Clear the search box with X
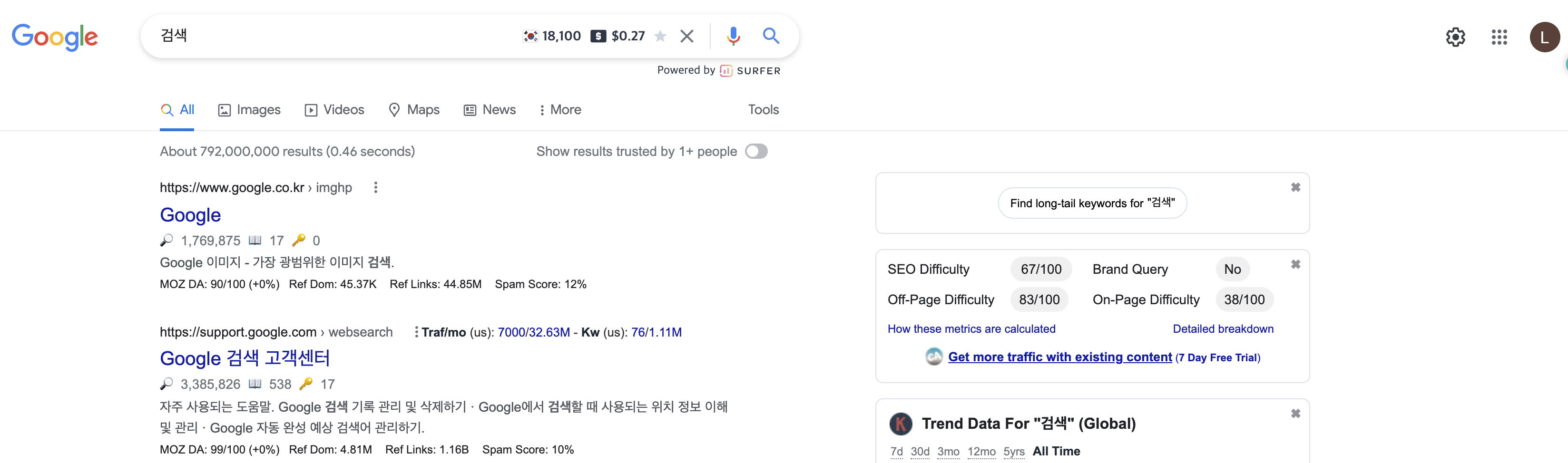 click(686, 37)
